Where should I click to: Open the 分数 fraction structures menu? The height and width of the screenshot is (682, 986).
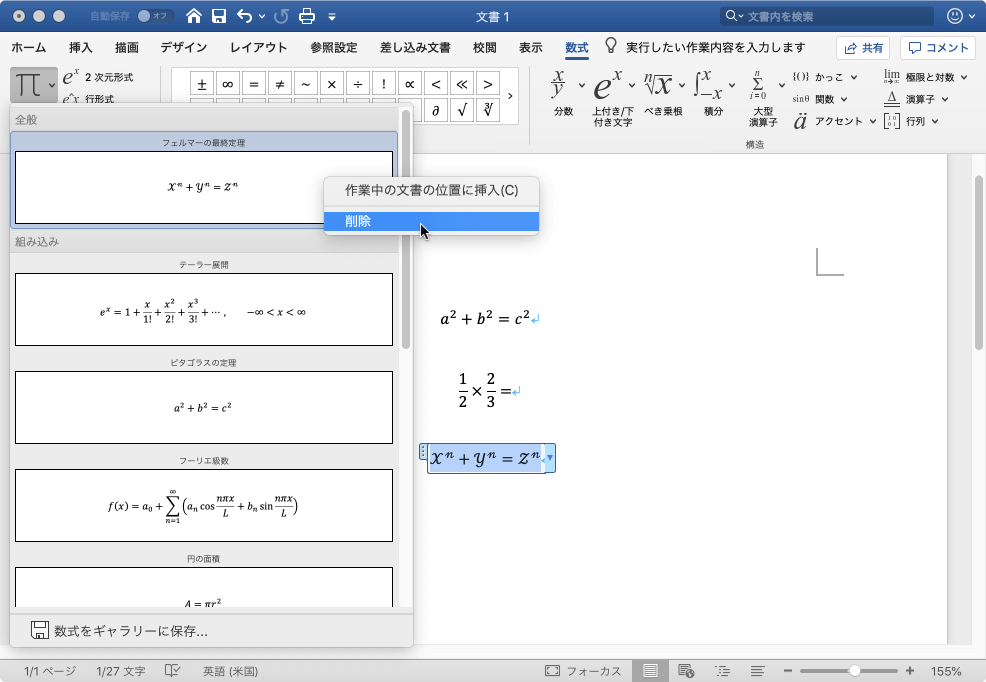pos(566,93)
